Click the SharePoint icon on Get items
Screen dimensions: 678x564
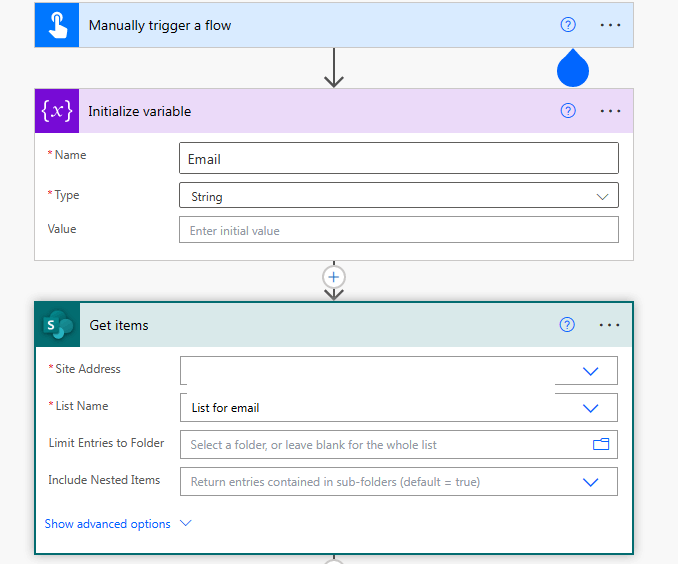click(58, 325)
